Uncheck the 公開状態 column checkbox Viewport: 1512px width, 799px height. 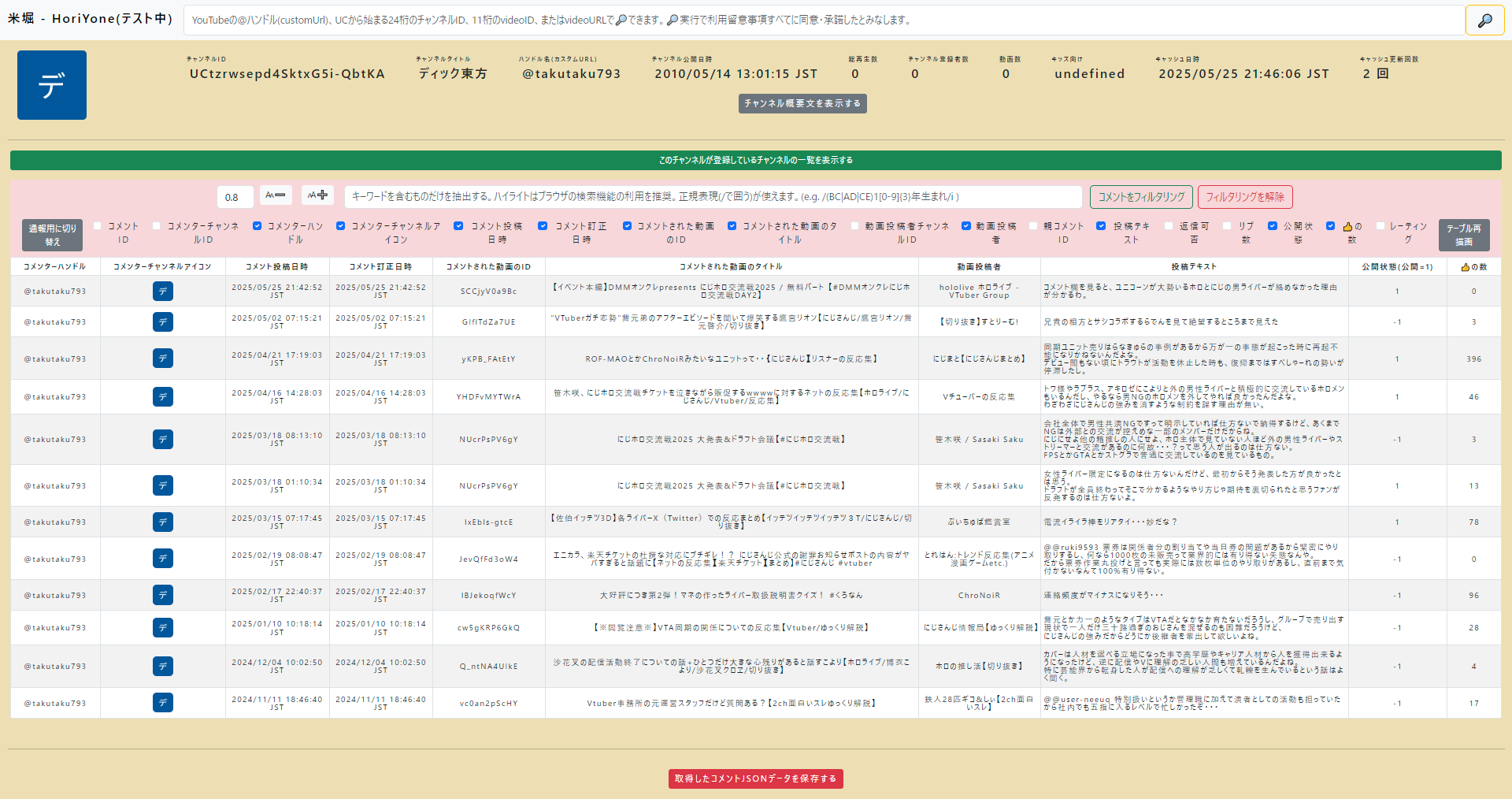(x=1273, y=226)
